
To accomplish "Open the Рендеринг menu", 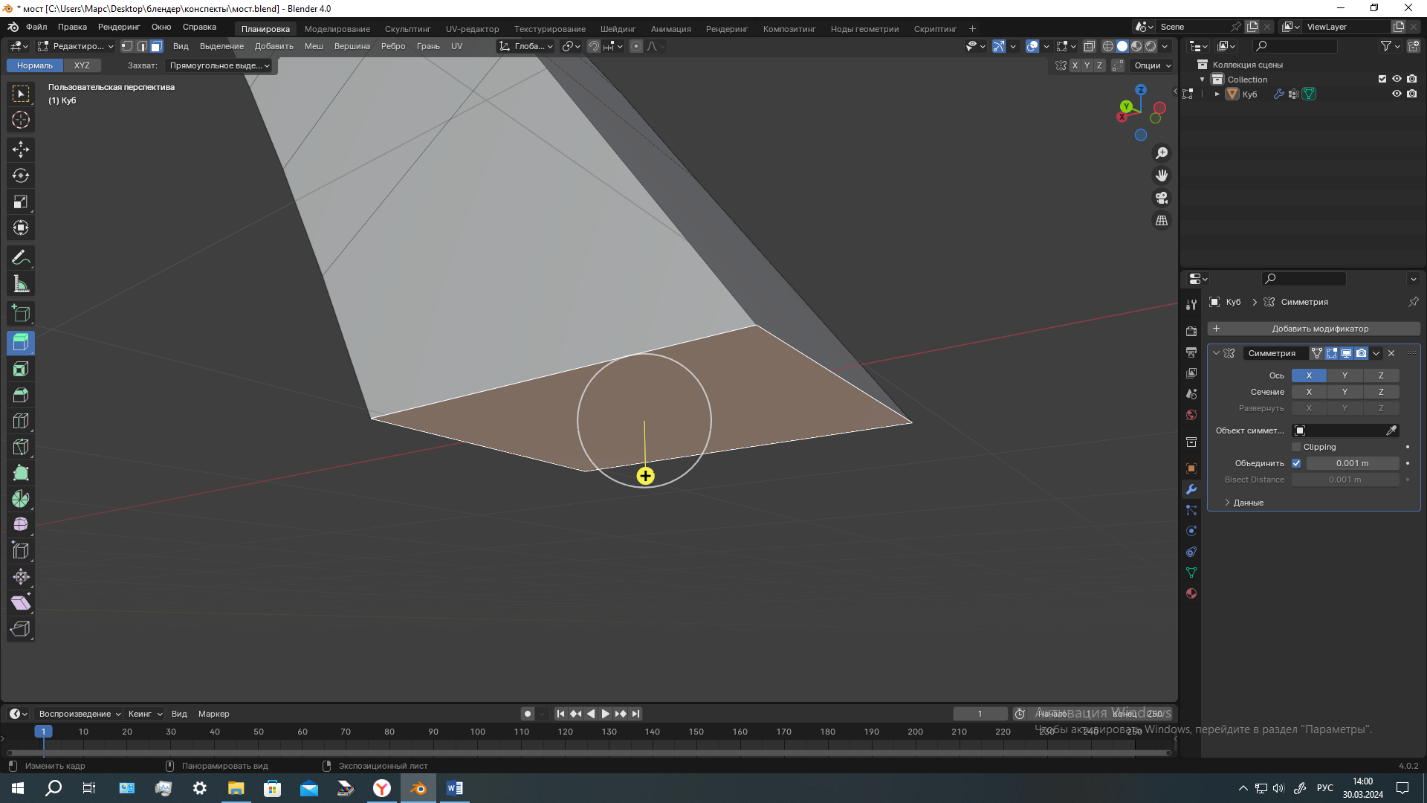I will pyautogui.click(x=119, y=27).
